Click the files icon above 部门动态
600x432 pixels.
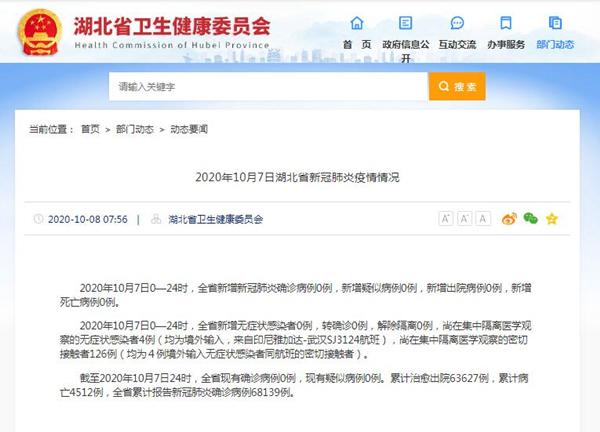click(555, 23)
